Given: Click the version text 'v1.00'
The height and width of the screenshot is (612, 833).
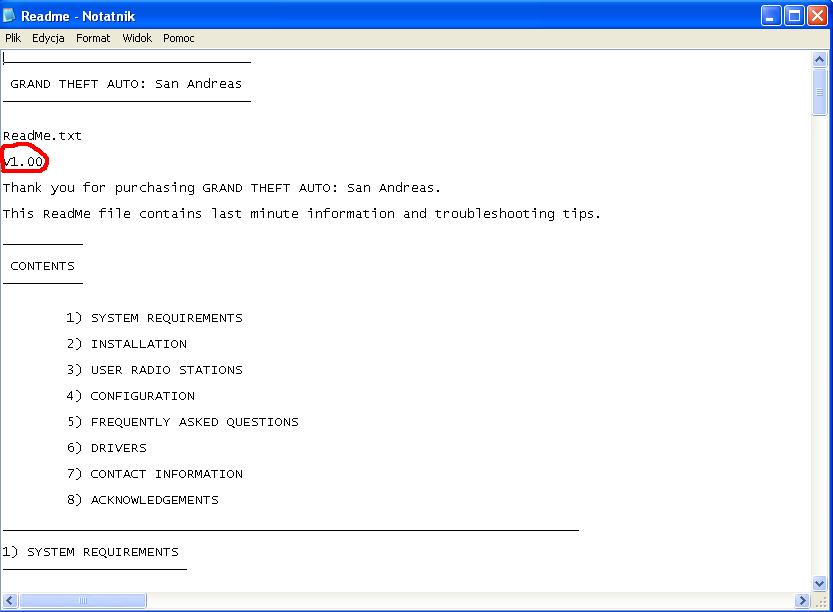Looking at the screenshot, I should (x=23, y=162).
